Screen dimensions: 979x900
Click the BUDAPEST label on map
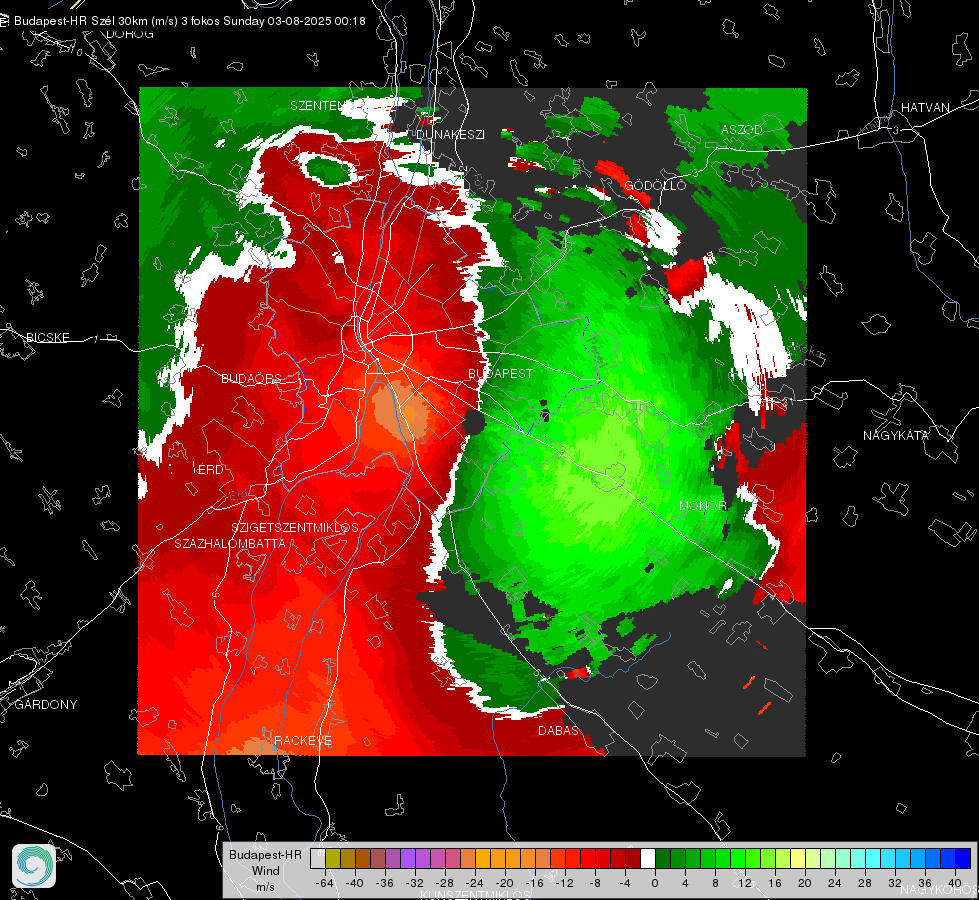click(x=501, y=373)
